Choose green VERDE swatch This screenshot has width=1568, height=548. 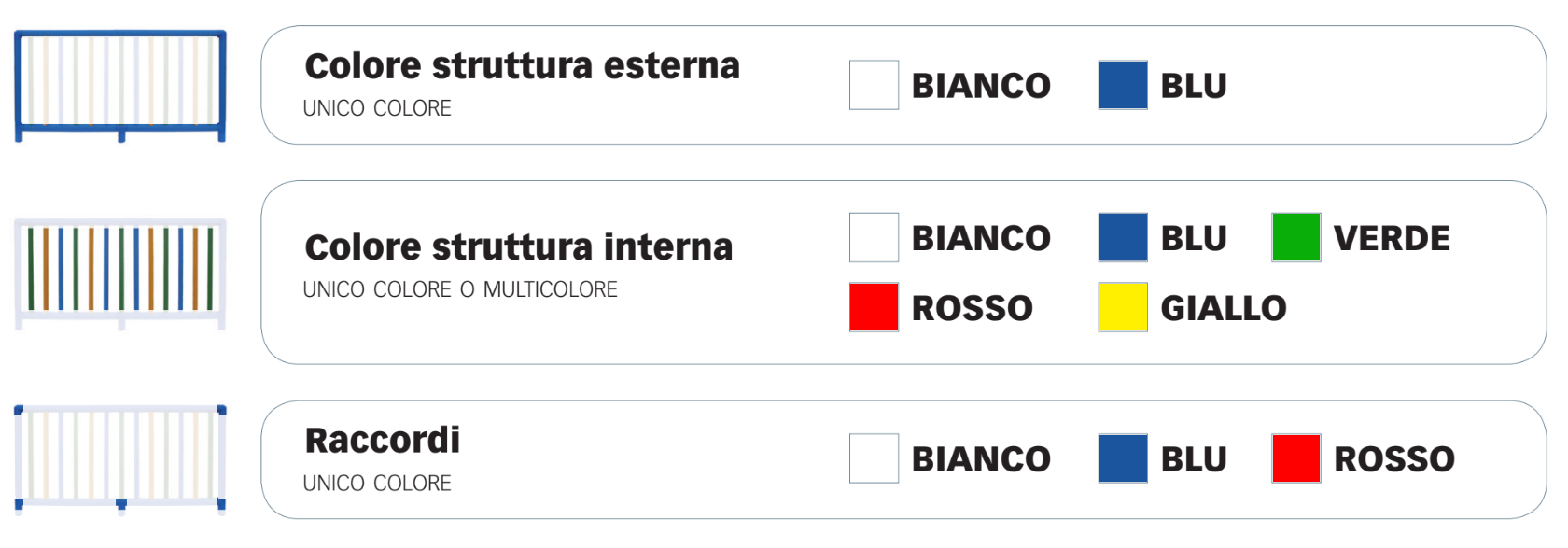pyautogui.click(x=1296, y=237)
